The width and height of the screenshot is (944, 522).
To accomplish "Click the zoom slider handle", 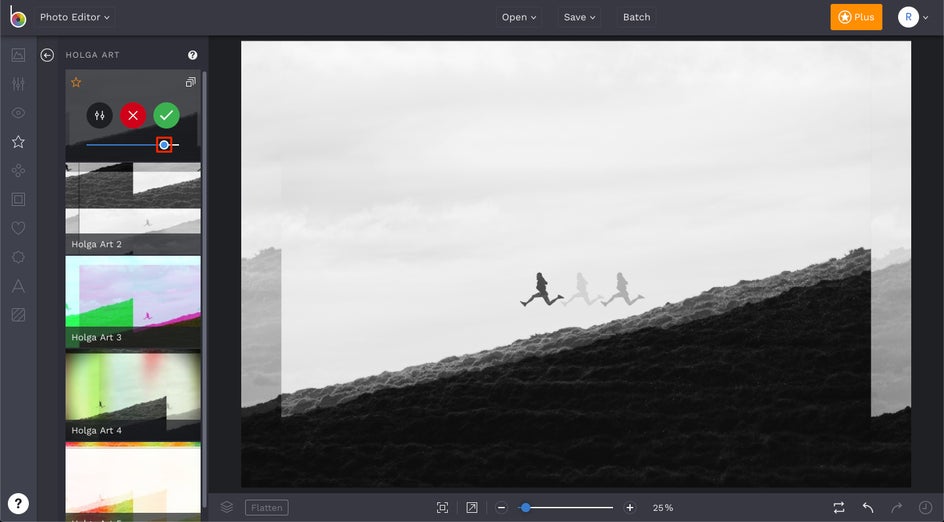I will [526, 508].
